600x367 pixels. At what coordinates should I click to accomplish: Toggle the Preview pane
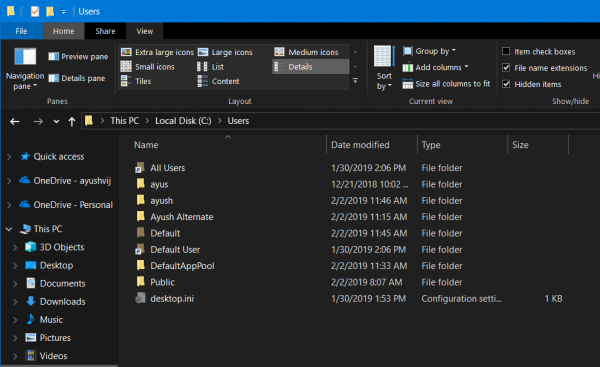point(78,57)
